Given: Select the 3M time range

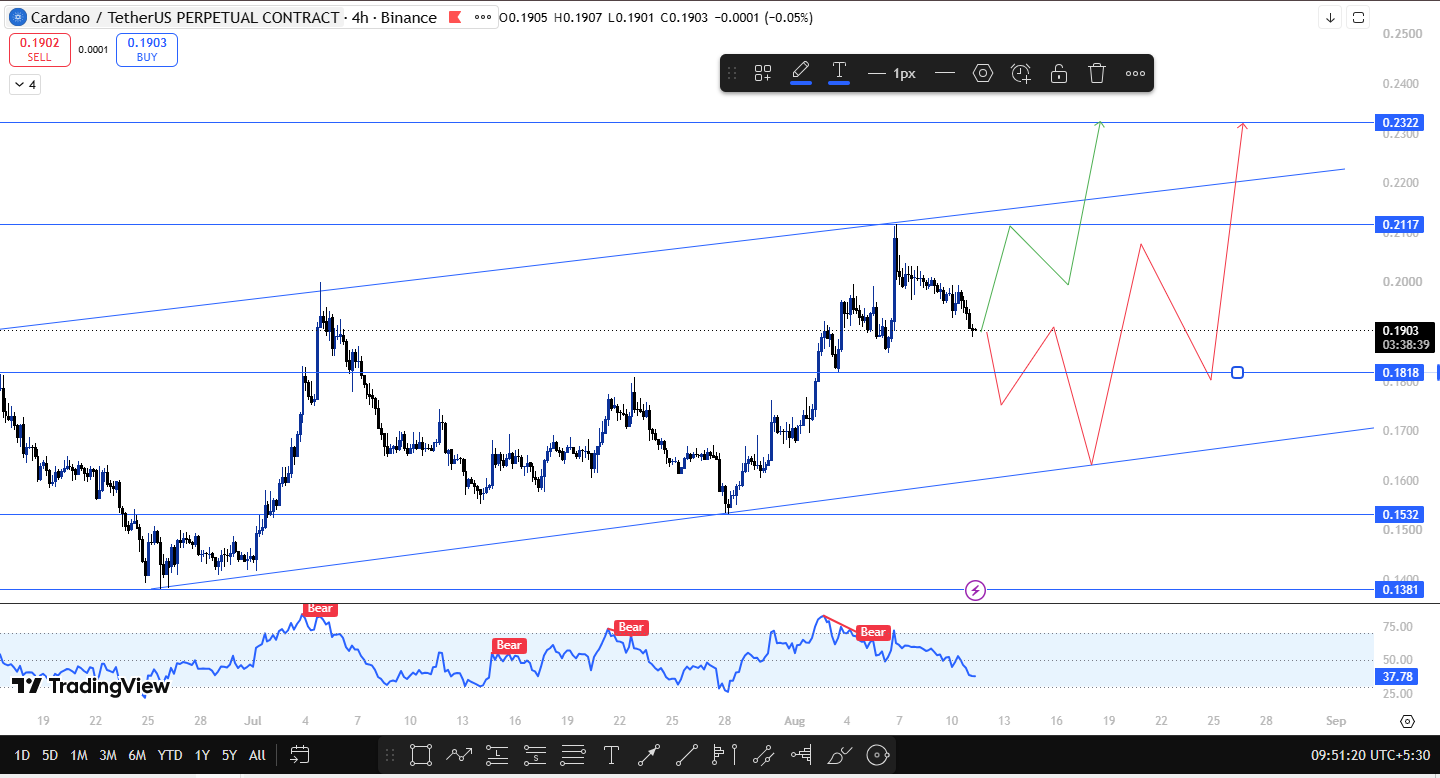Looking at the screenshot, I should 108,755.
